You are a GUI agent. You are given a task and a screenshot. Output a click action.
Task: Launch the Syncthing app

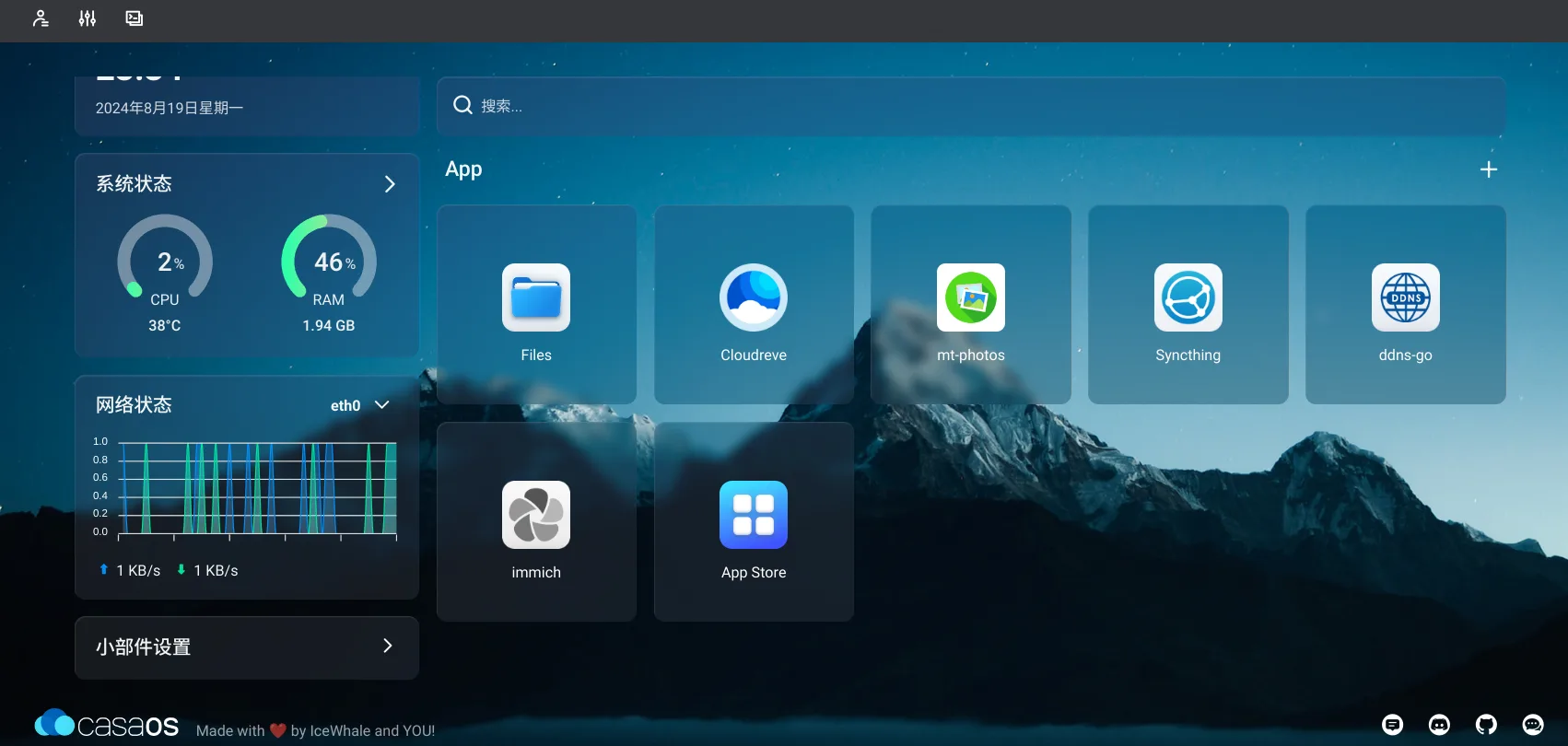[x=1188, y=305]
